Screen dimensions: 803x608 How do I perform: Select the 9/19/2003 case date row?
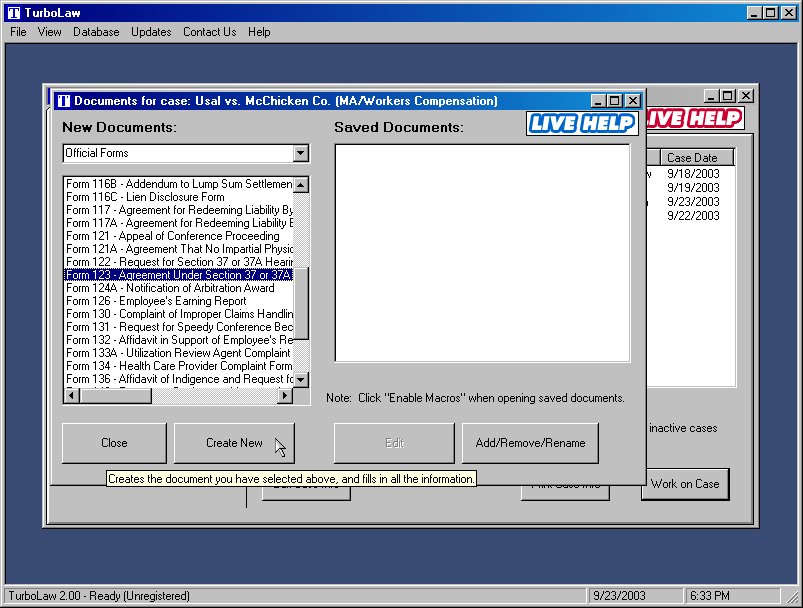pos(693,188)
